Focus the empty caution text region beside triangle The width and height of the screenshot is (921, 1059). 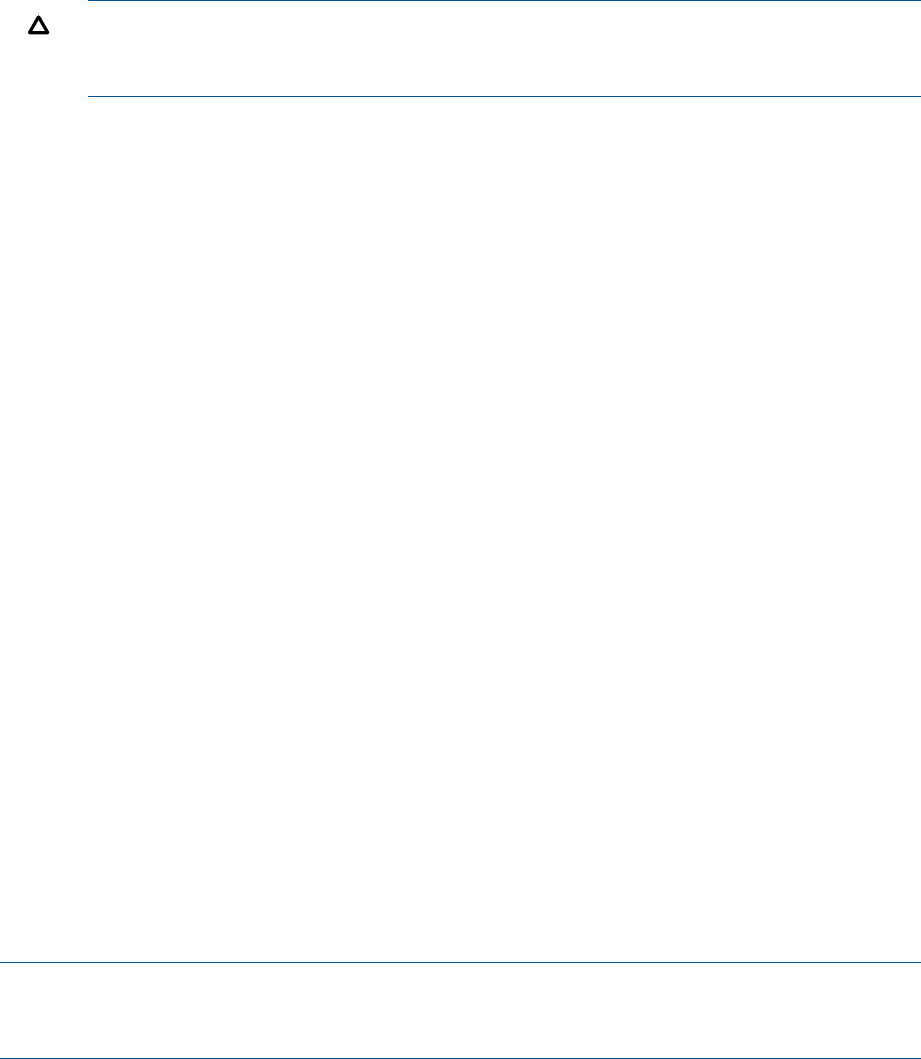click(x=504, y=49)
